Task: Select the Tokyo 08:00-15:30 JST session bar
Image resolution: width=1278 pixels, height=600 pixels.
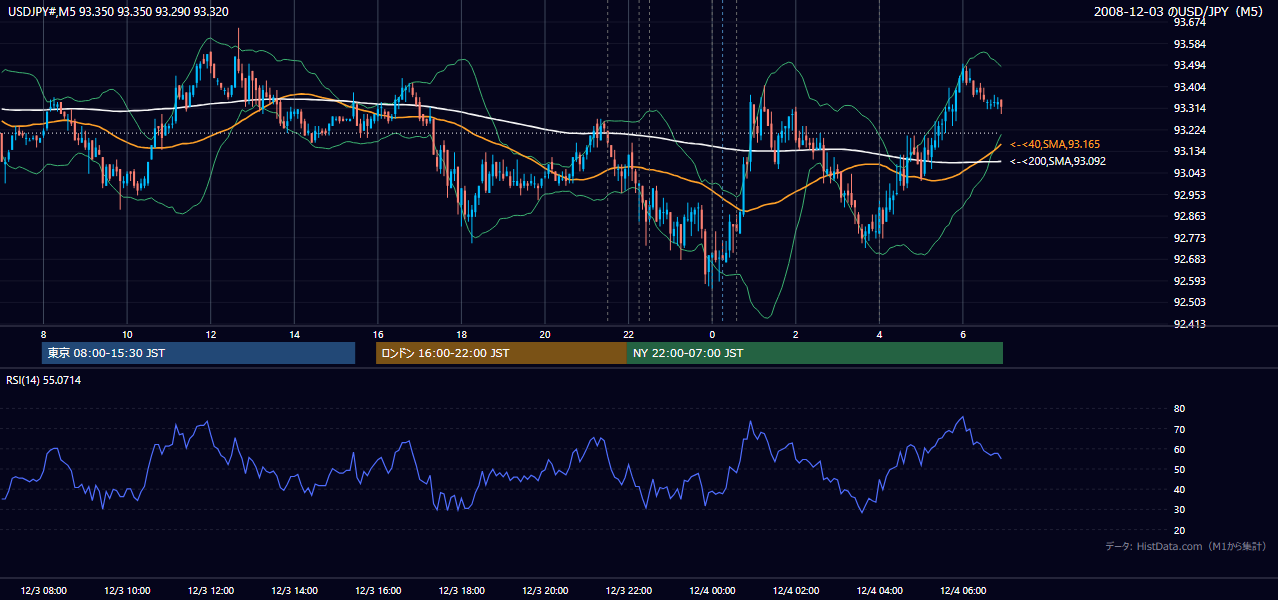Action: pyautogui.click(x=199, y=353)
